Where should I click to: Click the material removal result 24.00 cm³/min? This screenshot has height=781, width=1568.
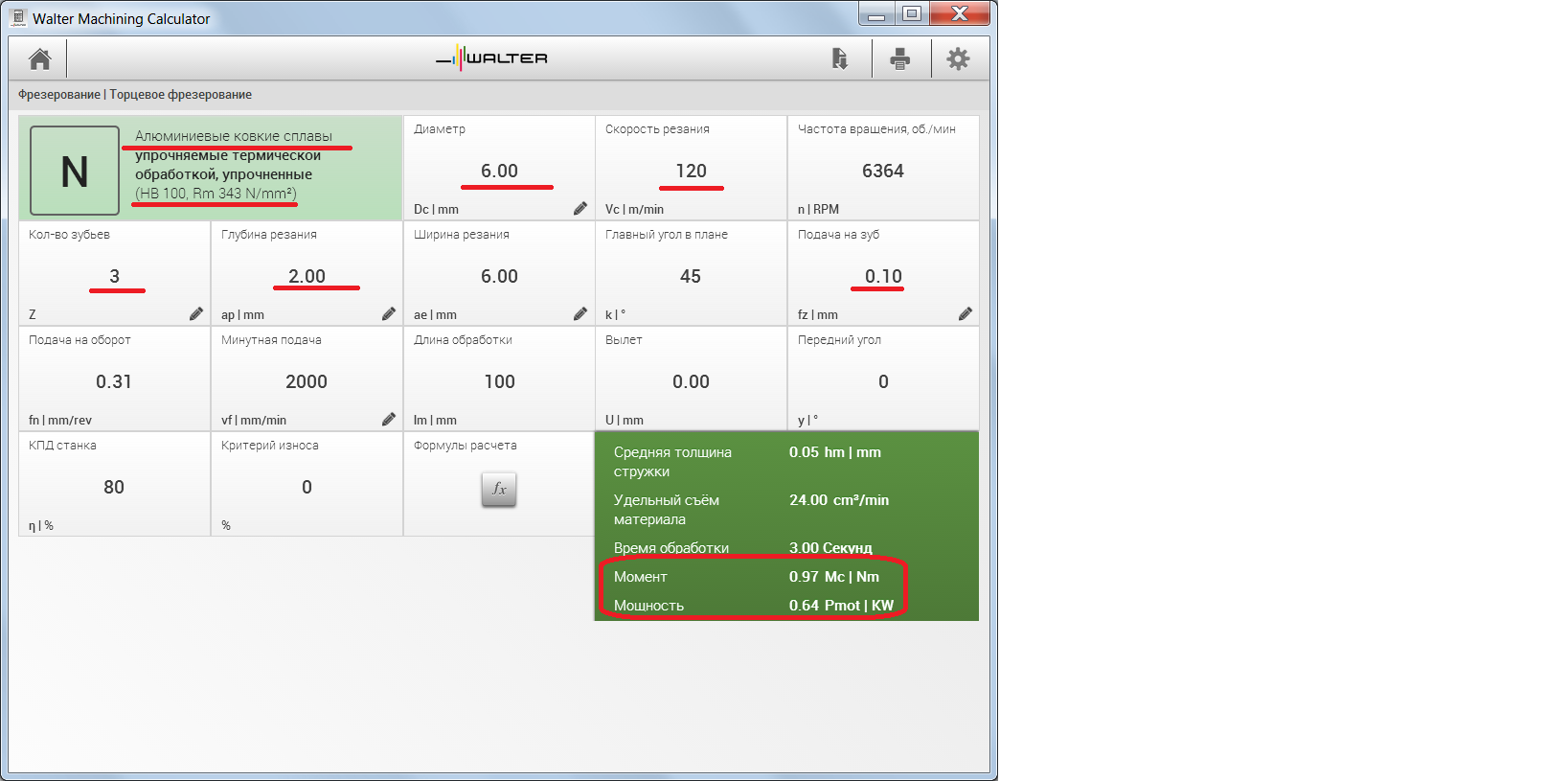coord(839,500)
